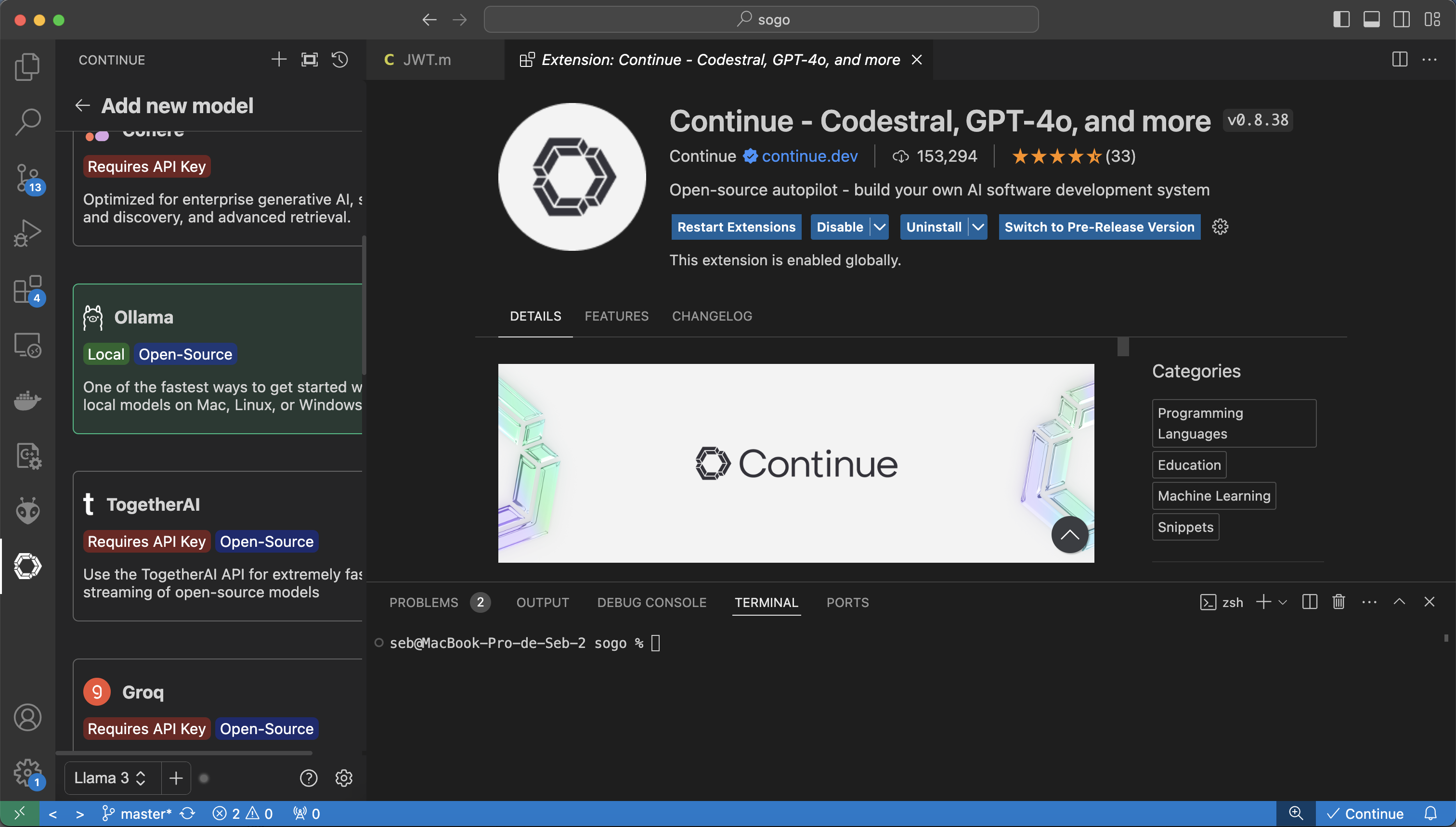The width and height of the screenshot is (1456, 827).
Task: Click the Disable extension button
Action: pos(840,227)
